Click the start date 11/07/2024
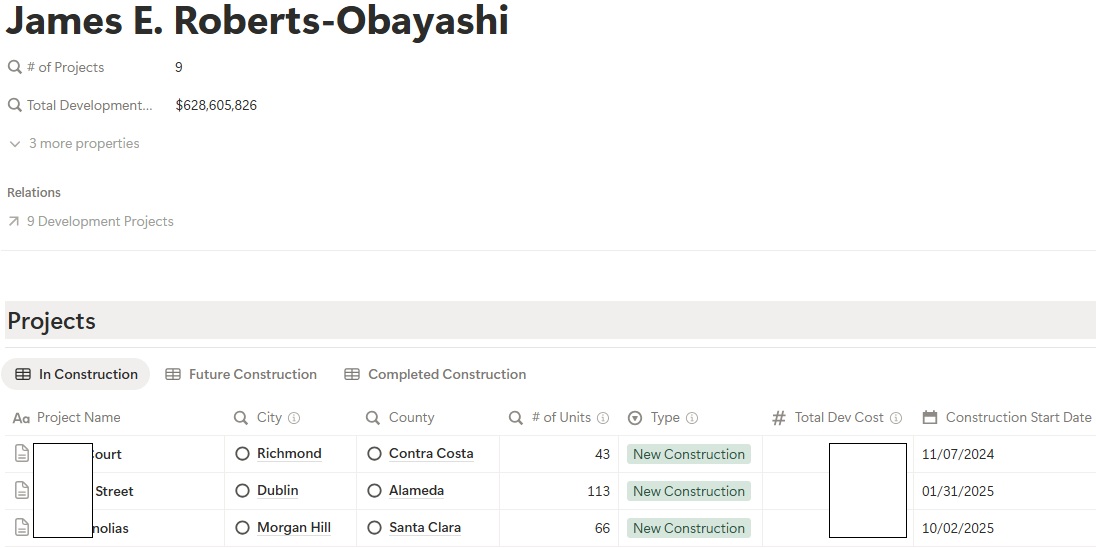Screen dimensions: 1096x548 coord(958,454)
